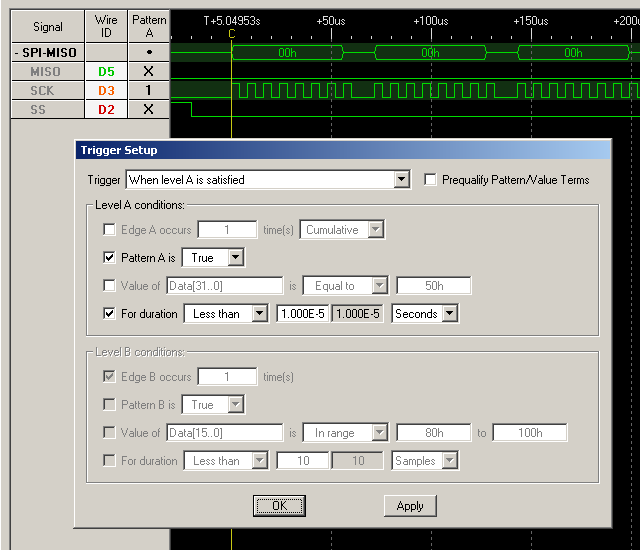Expand the Less than duration dropdown
Screen dimensions: 640x550
[x=259, y=314]
